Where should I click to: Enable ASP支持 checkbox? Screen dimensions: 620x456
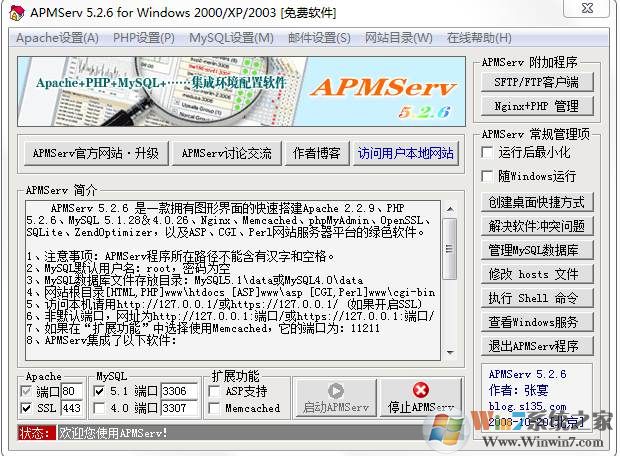click(214, 391)
